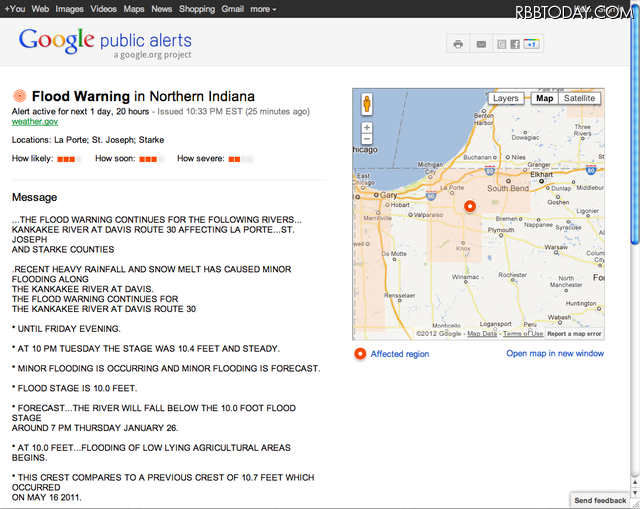640x509 pixels.
Task: Open the Layers dropdown on map
Action: (506, 98)
